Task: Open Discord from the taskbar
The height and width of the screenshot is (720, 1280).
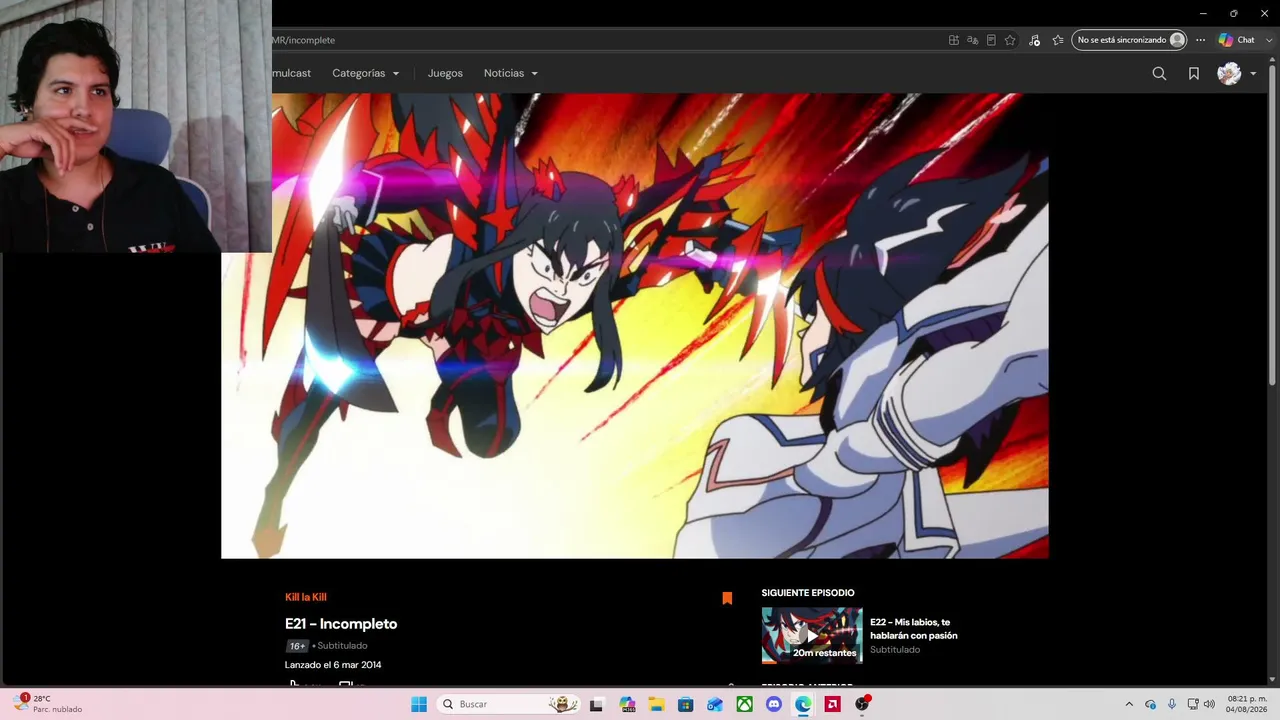Action: coord(773,704)
